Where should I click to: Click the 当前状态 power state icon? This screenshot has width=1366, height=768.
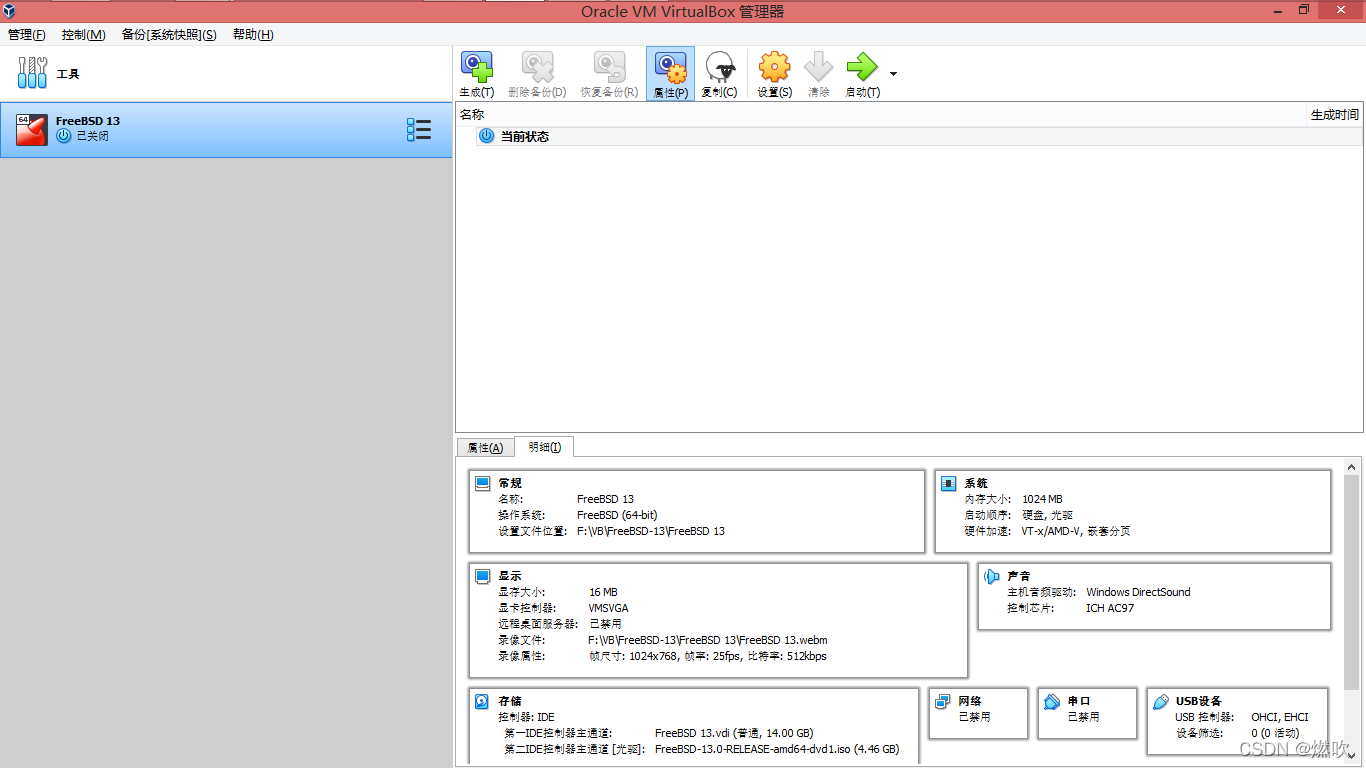[487, 136]
